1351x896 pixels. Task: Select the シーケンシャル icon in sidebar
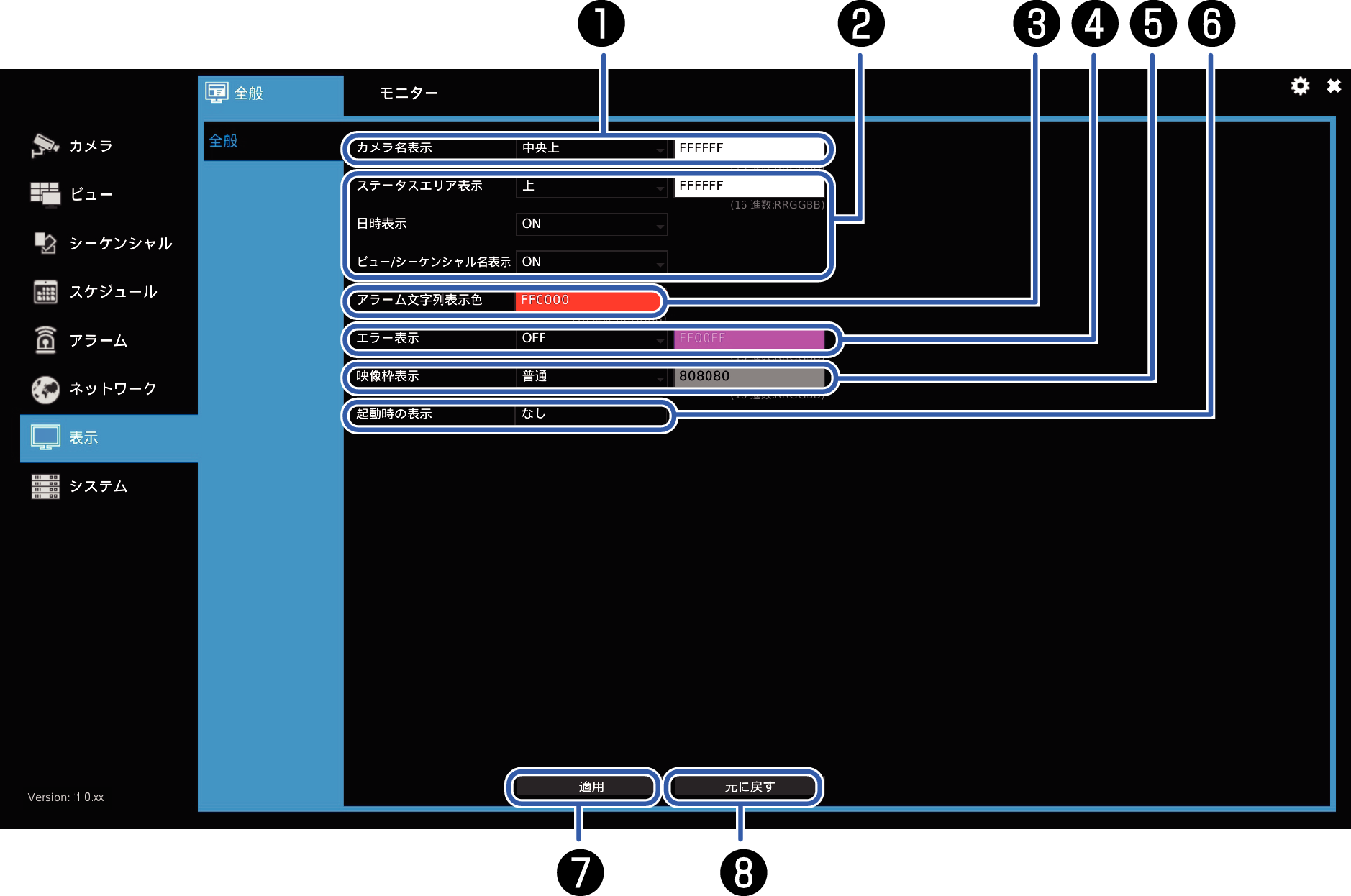tap(45, 243)
